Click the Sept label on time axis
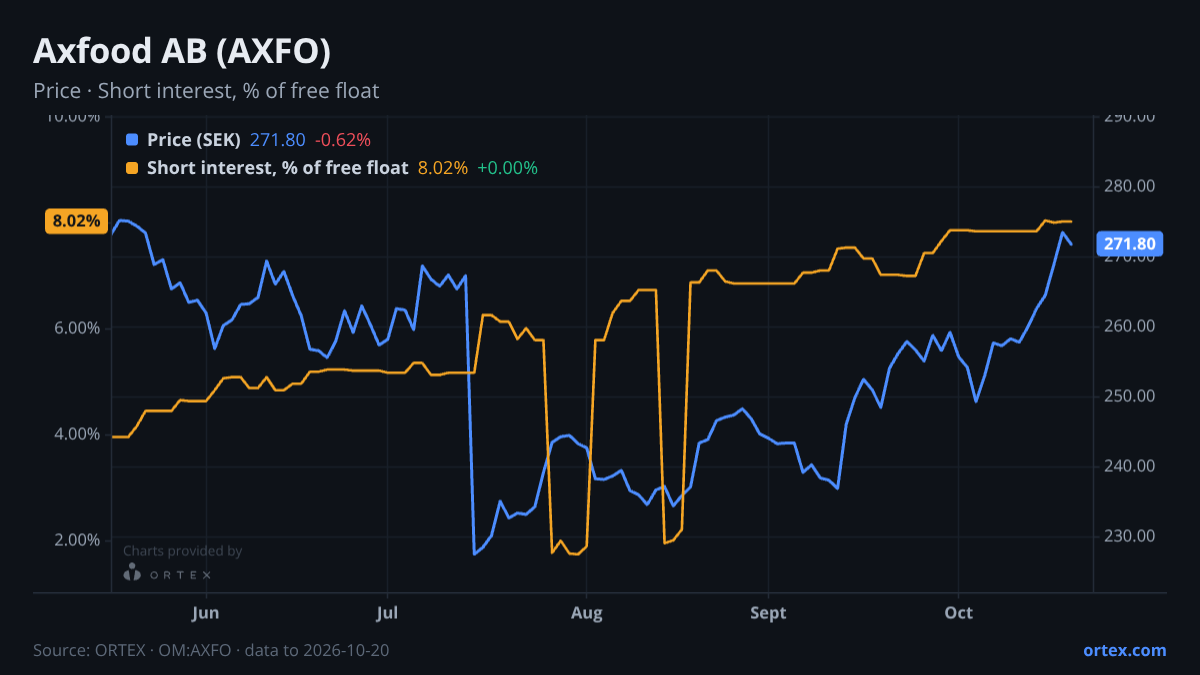Viewport: 1200px width, 675px height. click(x=769, y=613)
